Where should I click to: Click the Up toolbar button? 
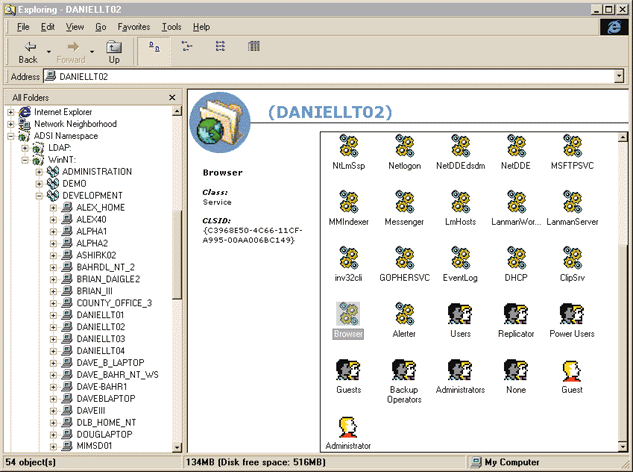pos(114,52)
